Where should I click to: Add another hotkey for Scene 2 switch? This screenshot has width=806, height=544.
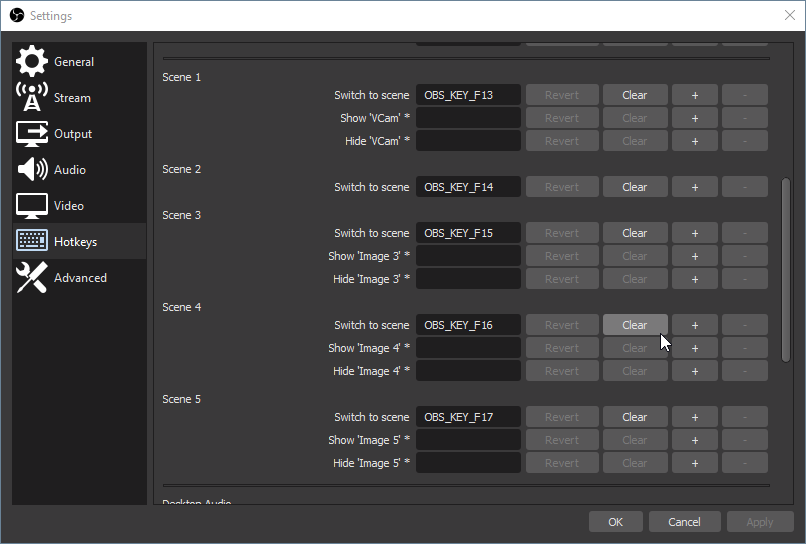694,187
